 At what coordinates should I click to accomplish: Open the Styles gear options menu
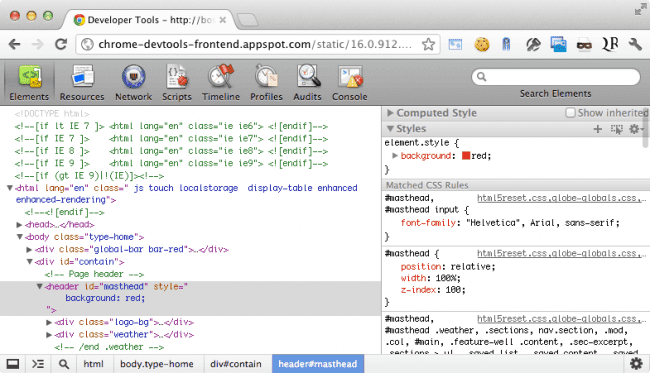tap(636, 129)
